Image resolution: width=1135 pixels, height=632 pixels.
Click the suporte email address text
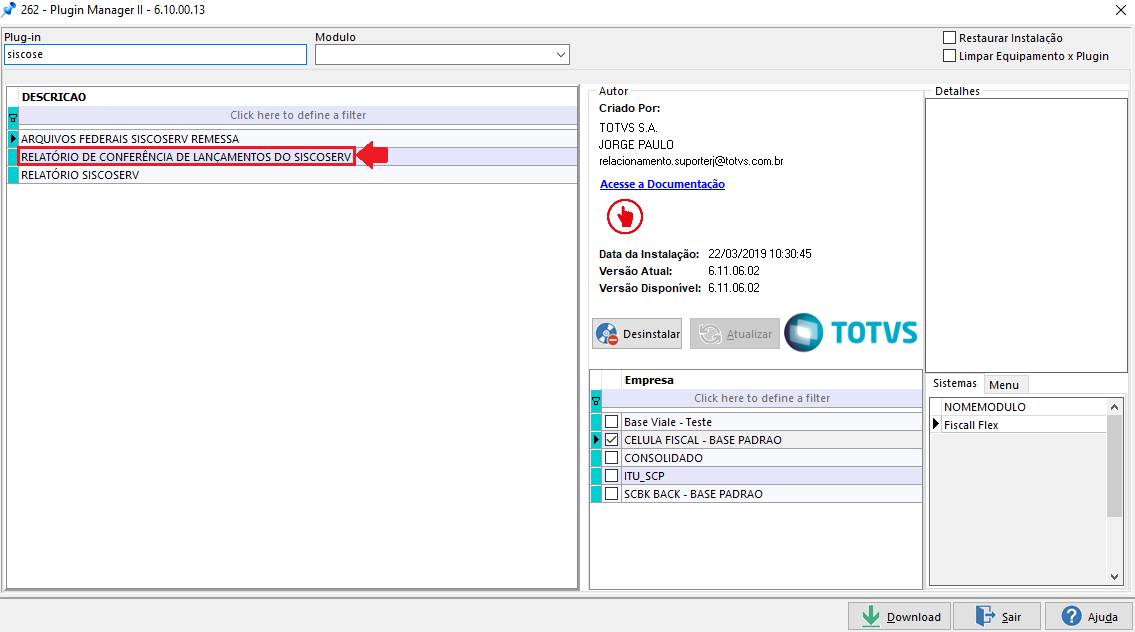[691, 161]
